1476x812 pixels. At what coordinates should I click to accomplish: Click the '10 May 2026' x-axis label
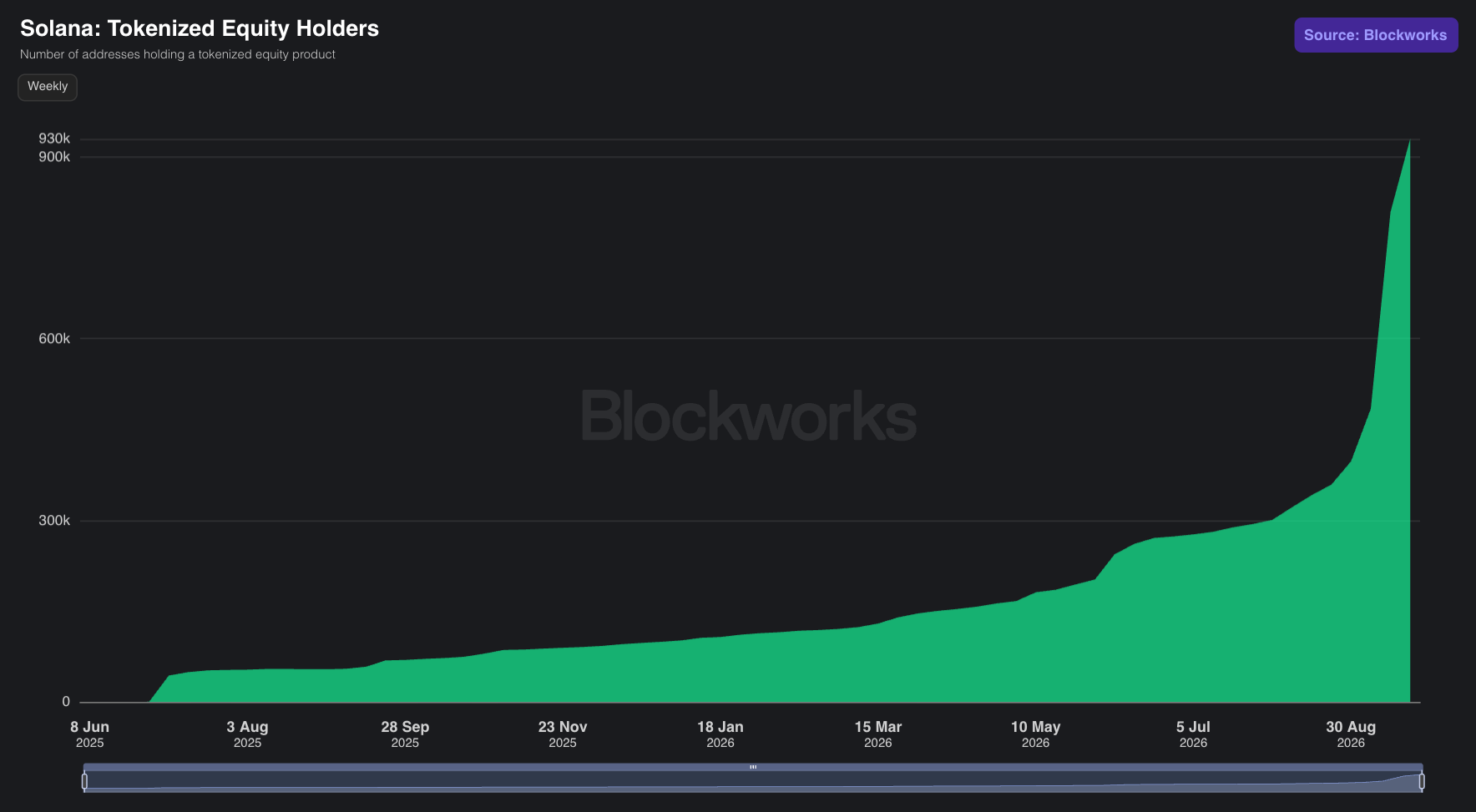(x=1036, y=734)
